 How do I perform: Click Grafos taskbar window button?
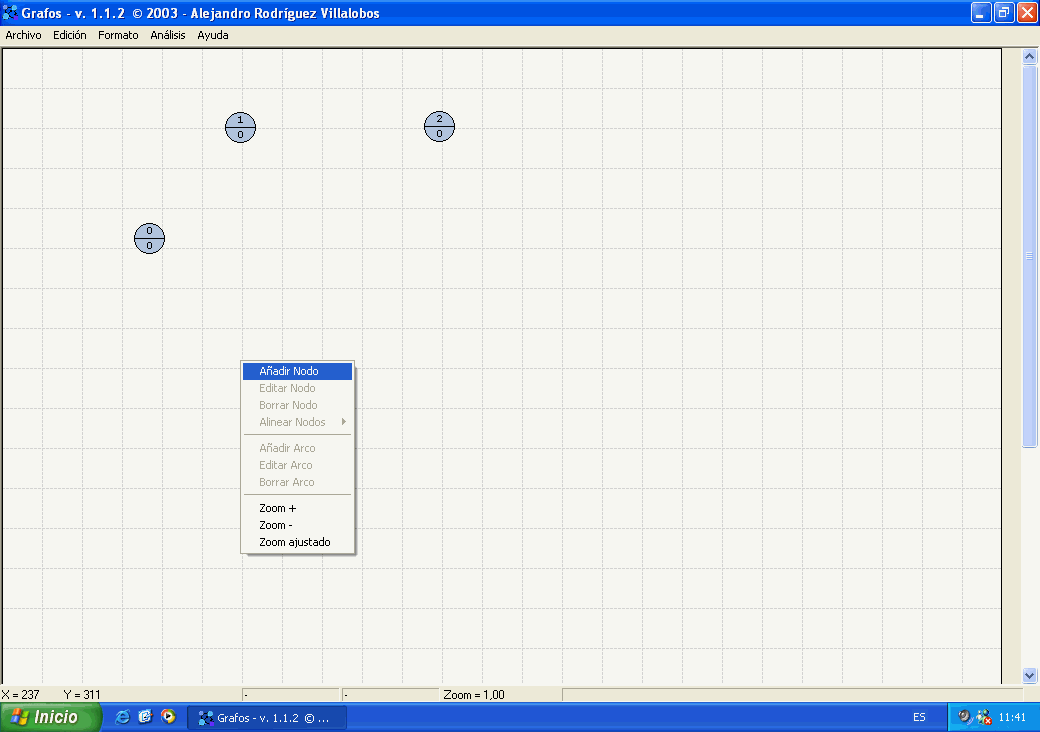pos(266,717)
